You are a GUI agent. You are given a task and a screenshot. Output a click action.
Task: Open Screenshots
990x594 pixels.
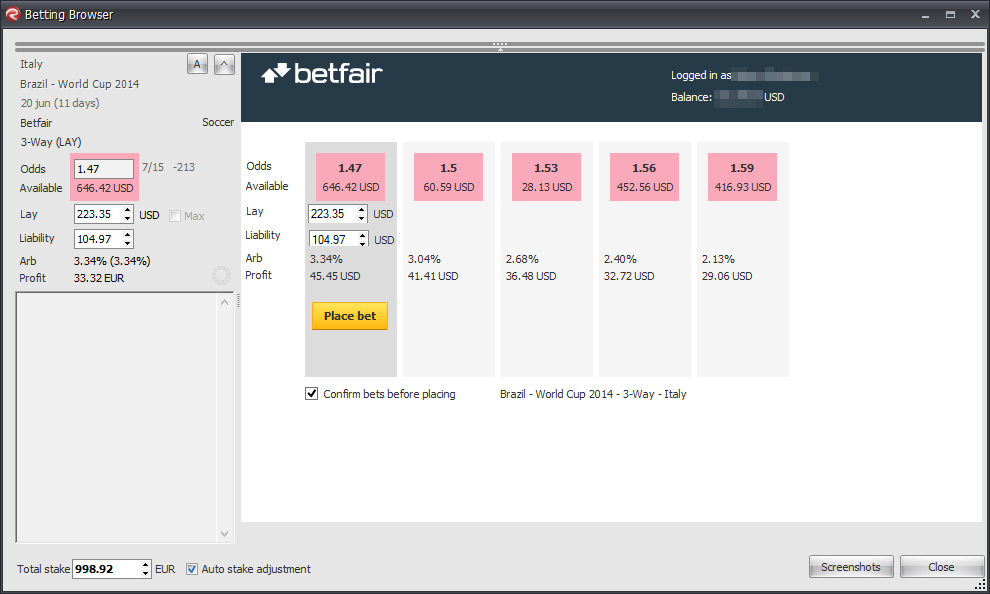[x=850, y=567]
